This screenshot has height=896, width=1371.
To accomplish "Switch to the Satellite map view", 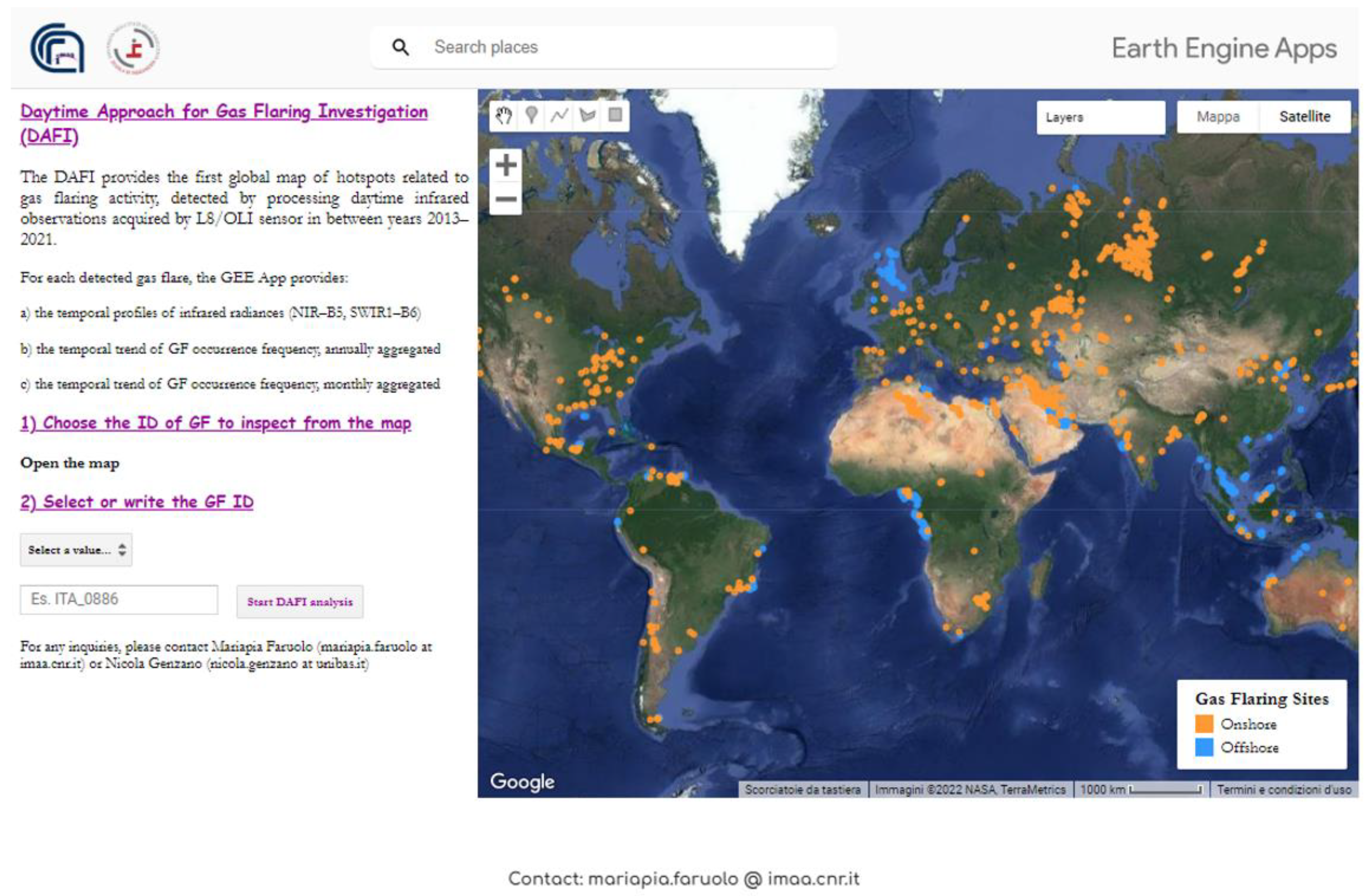I will click(1305, 117).
